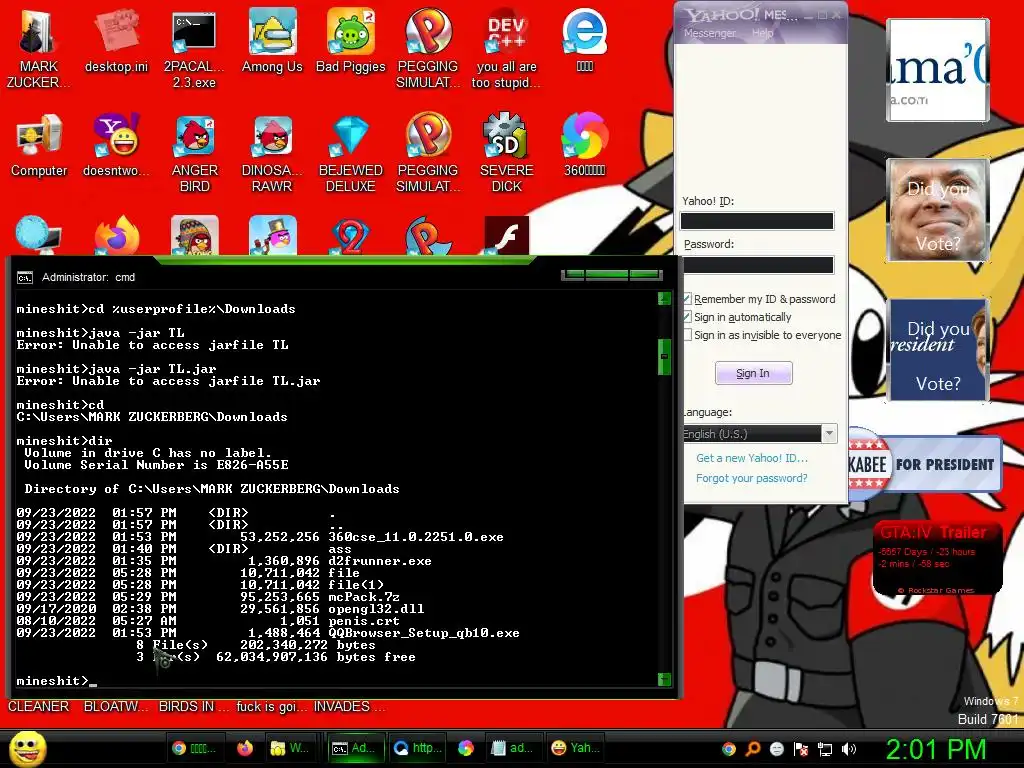Click the magnifier tray icon
Image resolution: width=1024 pixels, height=768 pixels.
[x=753, y=749]
